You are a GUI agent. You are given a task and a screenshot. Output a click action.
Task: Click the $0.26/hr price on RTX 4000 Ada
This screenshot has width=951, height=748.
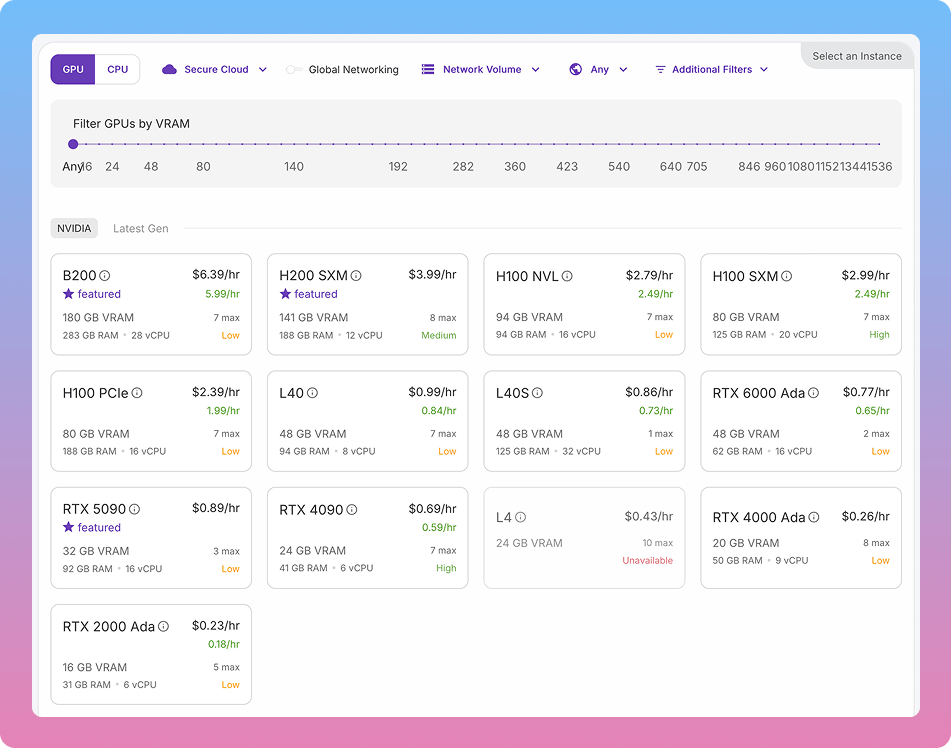click(x=865, y=516)
